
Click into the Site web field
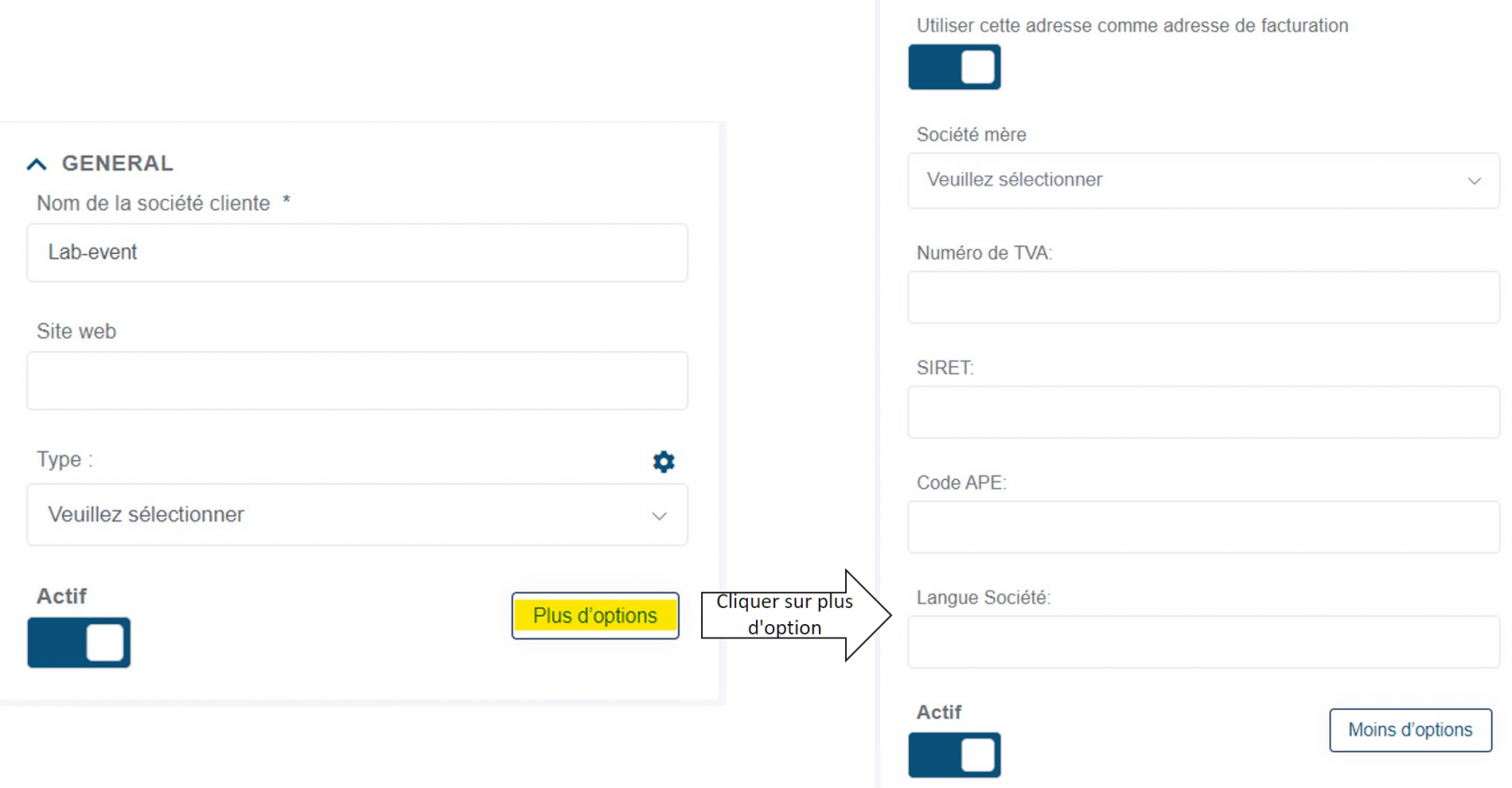pos(356,381)
